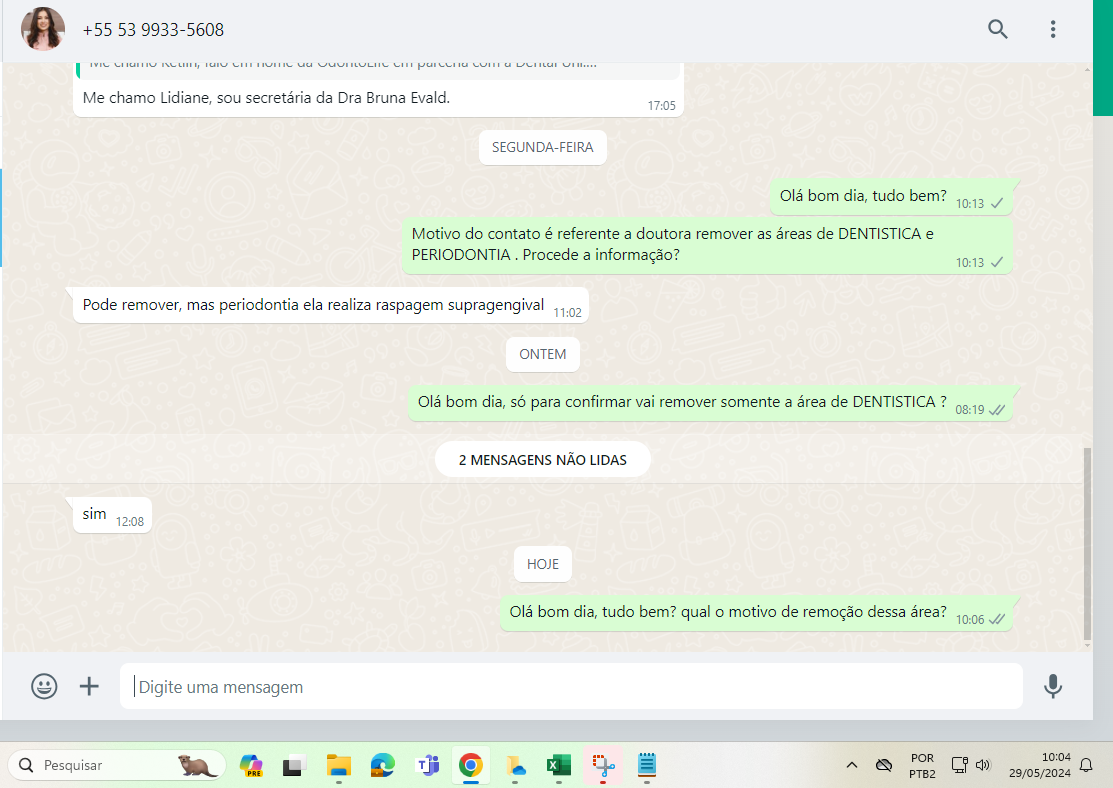Click the SEGUNDA-FEIRA date label
The image size is (1113, 788).
542,148
